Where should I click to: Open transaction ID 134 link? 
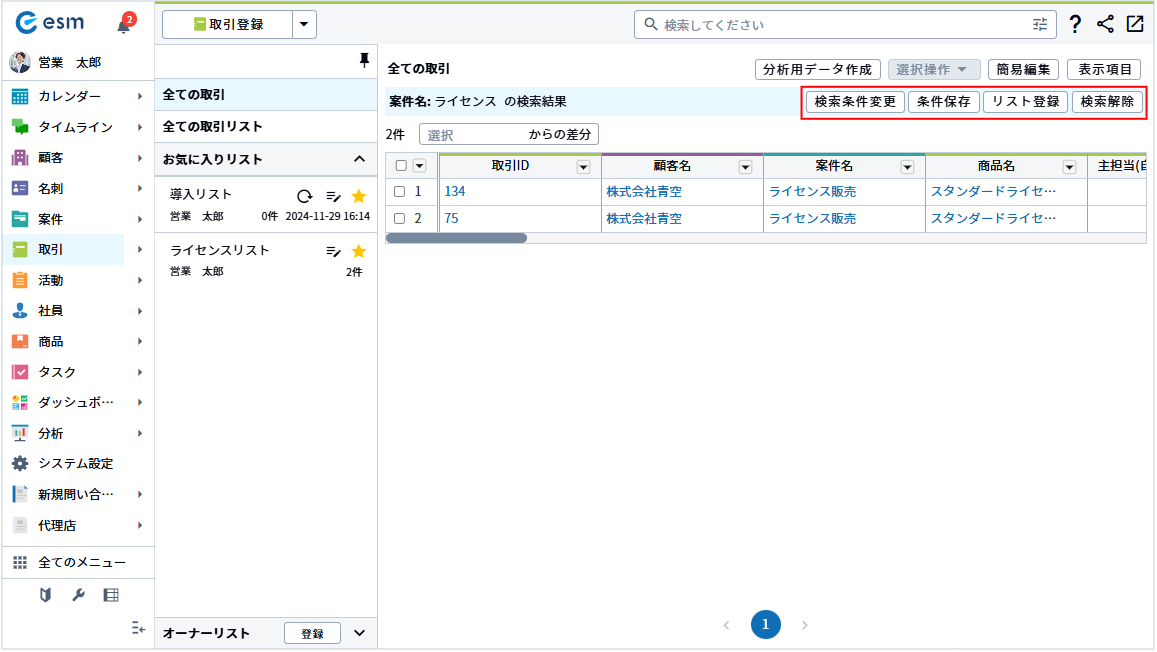tap(455, 192)
